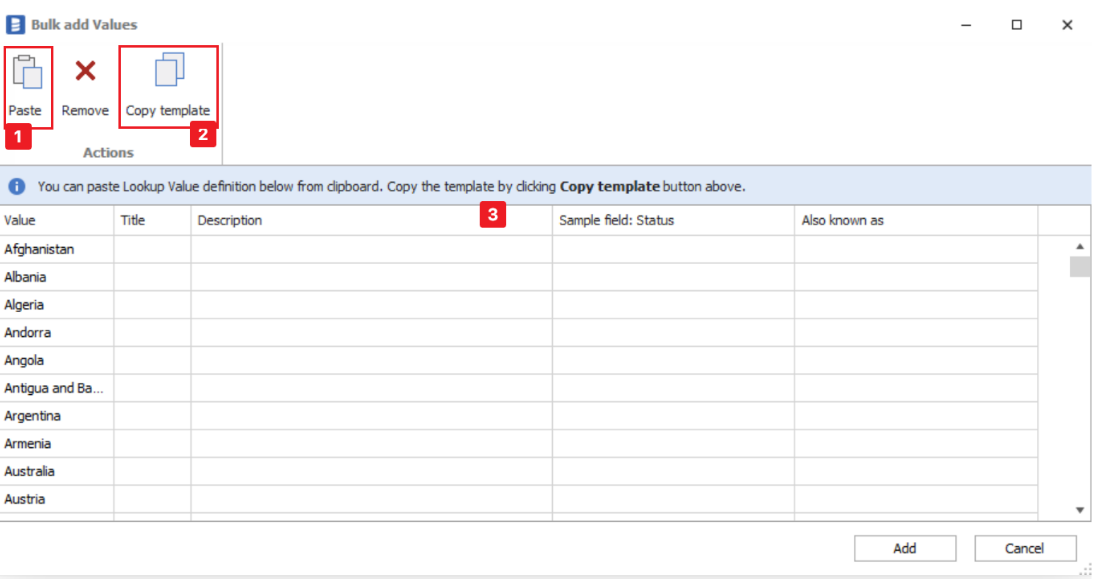
Task: Click the Also known as column header
Action: pos(915,220)
